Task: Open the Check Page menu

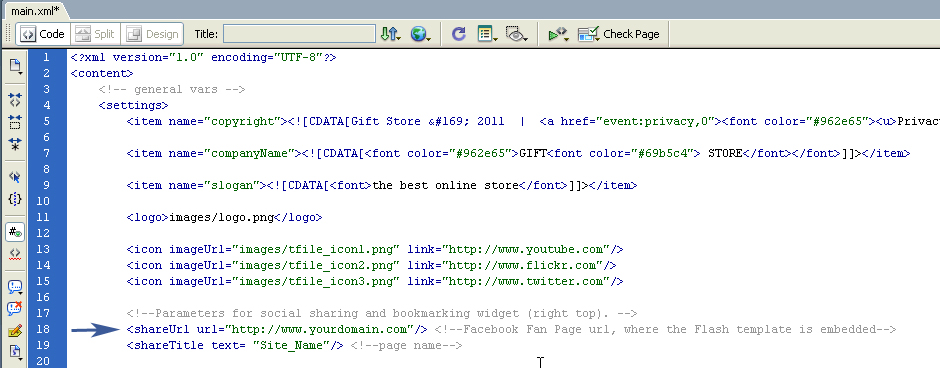Action: (619, 34)
